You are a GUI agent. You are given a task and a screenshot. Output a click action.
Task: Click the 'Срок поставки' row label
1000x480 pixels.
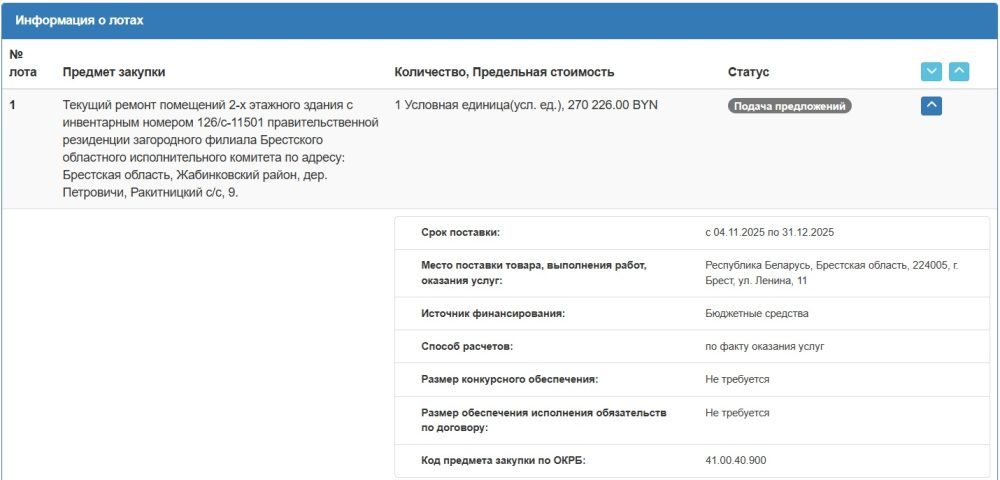(460, 232)
